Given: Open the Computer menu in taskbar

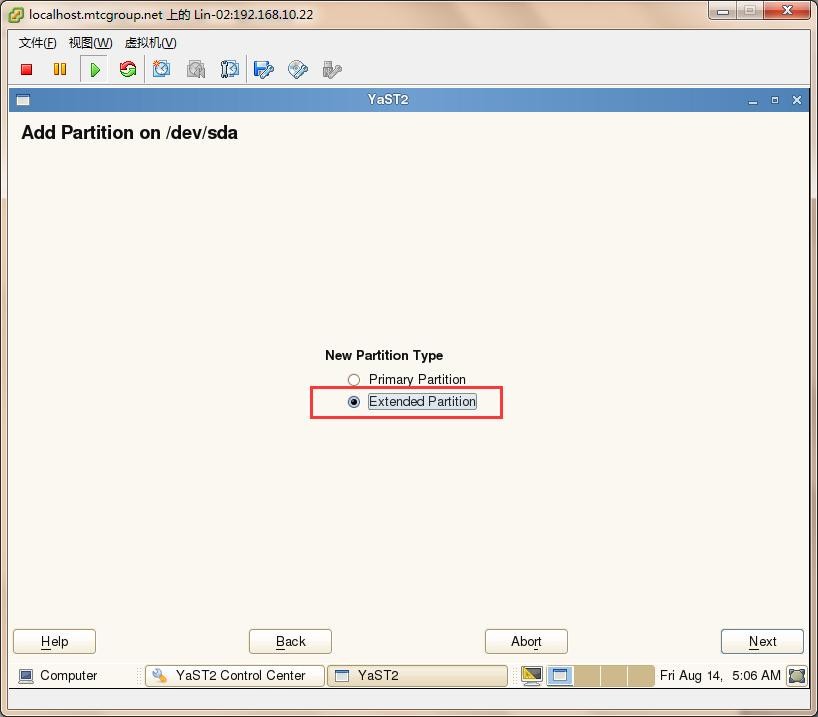Looking at the screenshot, I should (58, 676).
